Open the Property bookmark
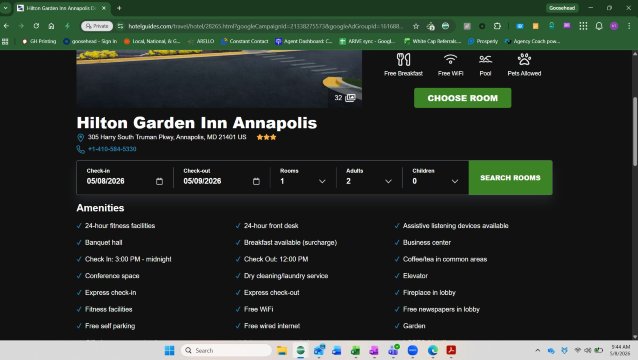This screenshot has height=360, width=638. pyautogui.click(x=483, y=41)
